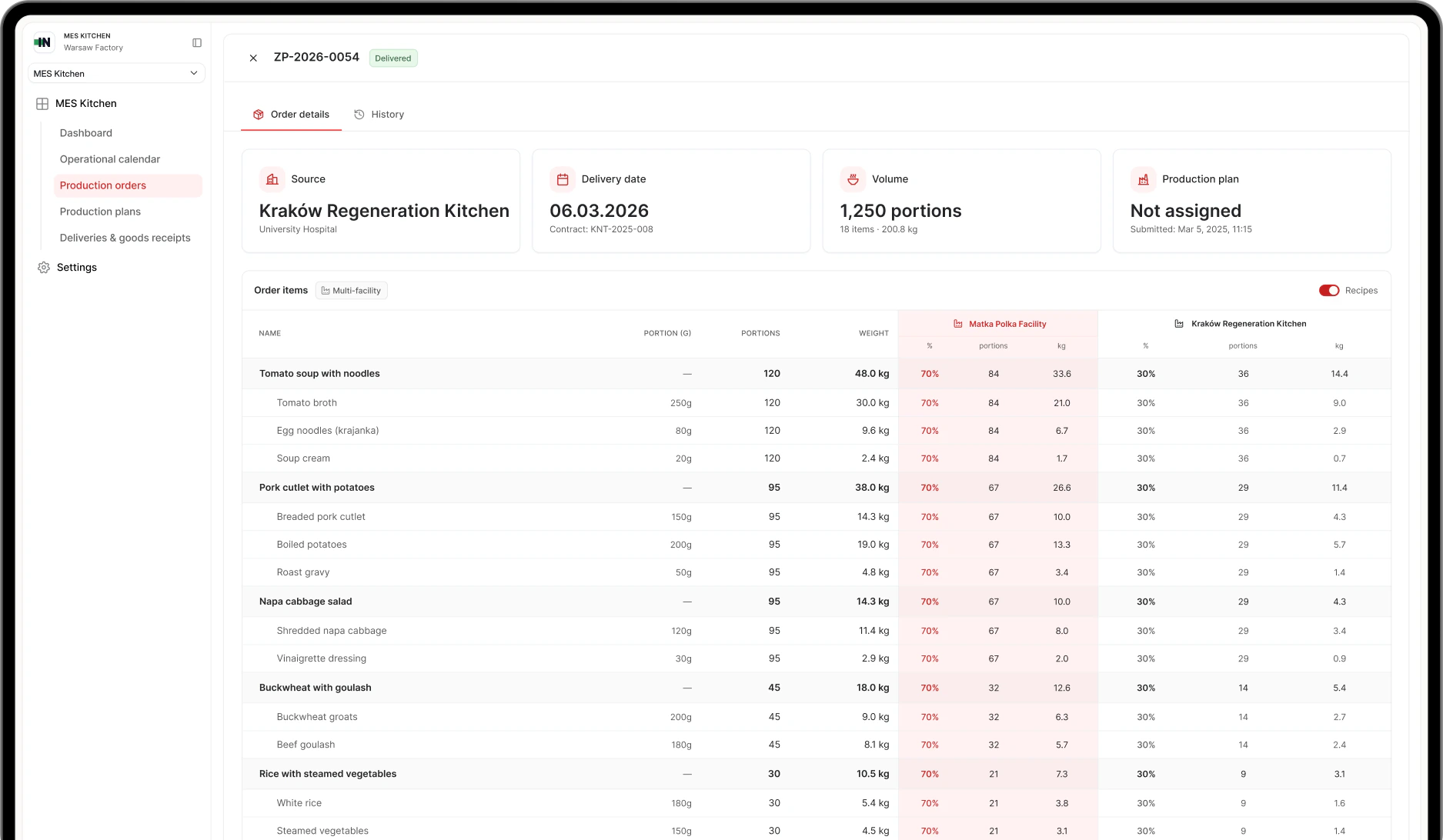Screen dimensions: 1443x840
Task: Click the MES Kitchen grid icon
Action: click(x=42, y=104)
